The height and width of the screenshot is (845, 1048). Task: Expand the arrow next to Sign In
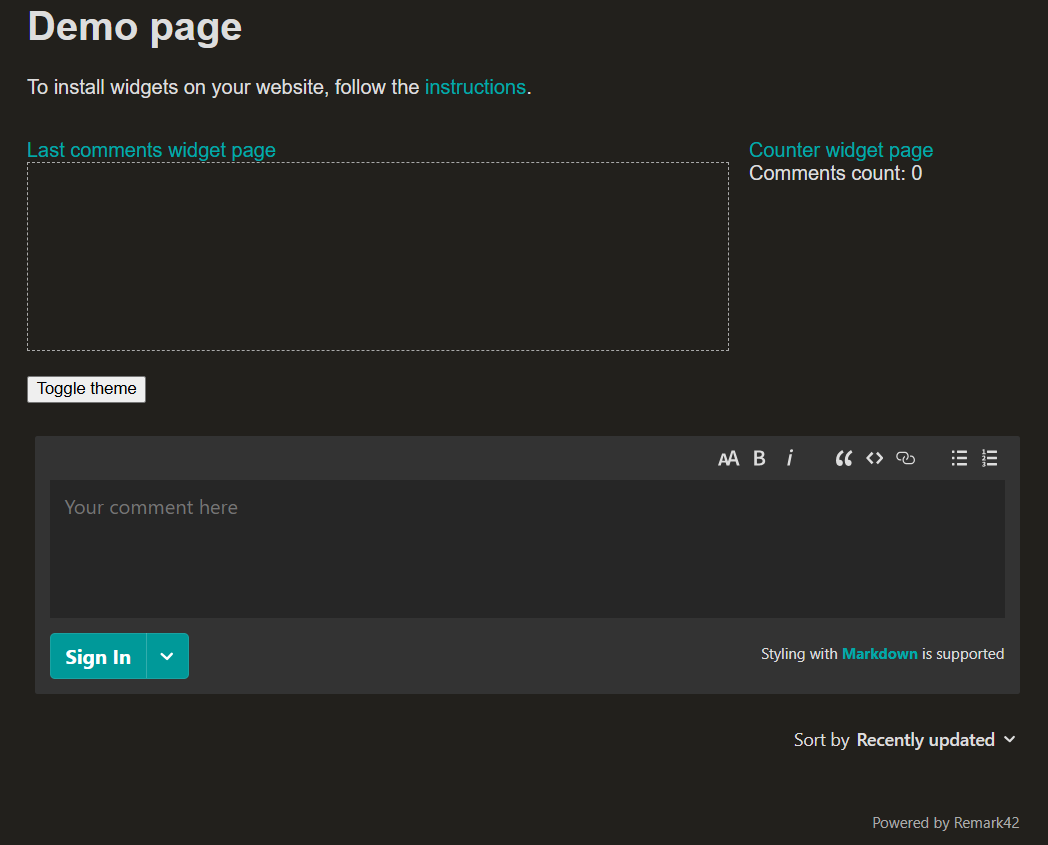168,656
